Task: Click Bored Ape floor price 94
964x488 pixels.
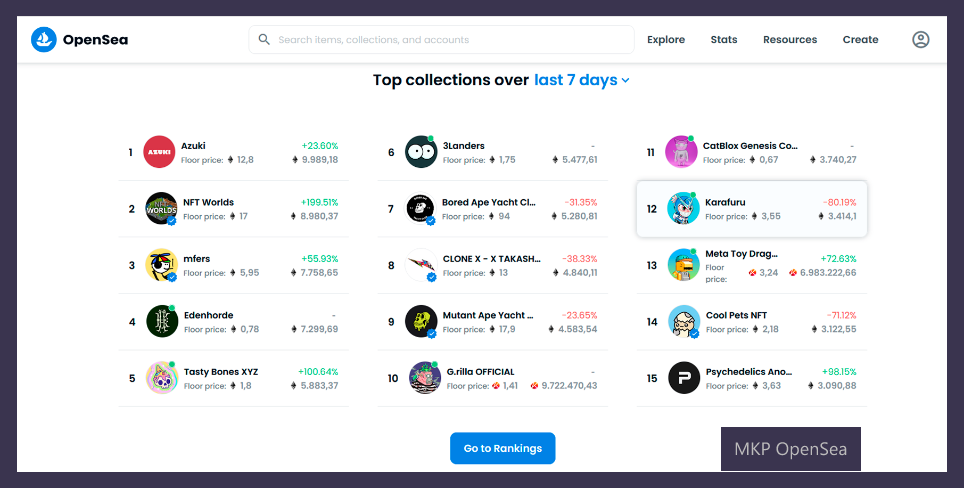Action: [504, 216]
